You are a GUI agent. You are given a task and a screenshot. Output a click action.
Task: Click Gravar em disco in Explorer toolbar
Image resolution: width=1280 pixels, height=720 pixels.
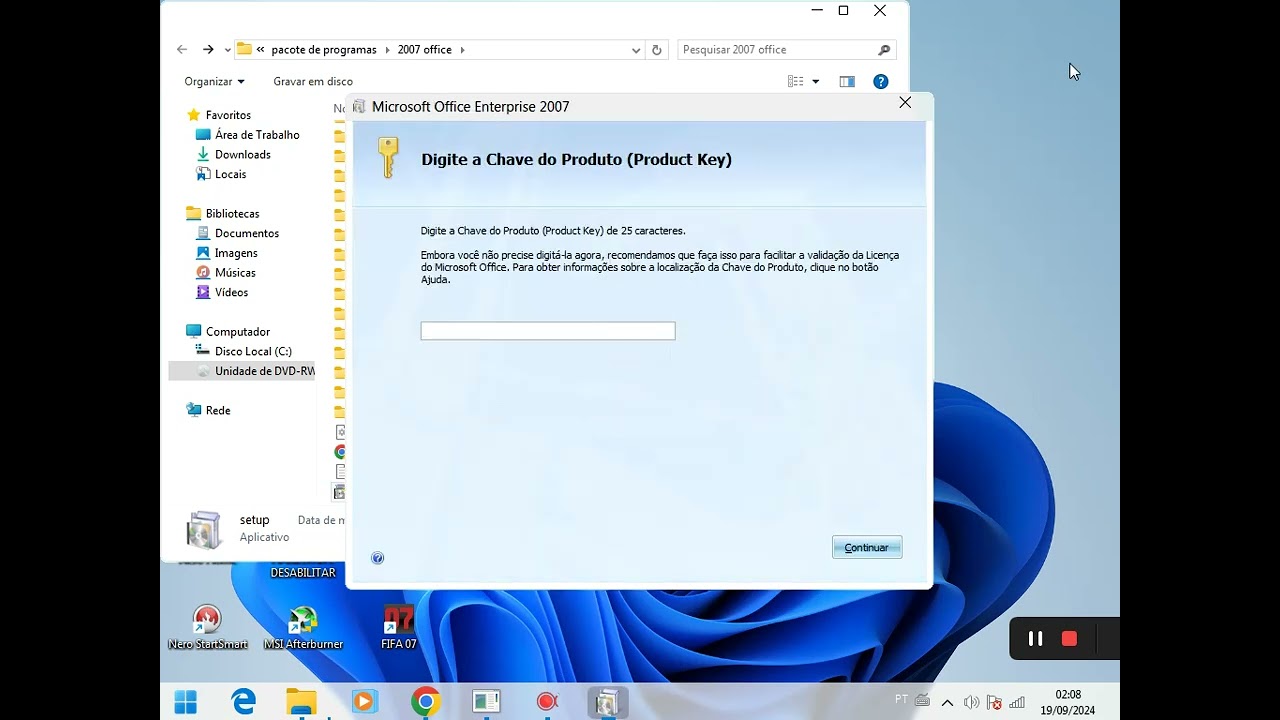tap(313, 81)
